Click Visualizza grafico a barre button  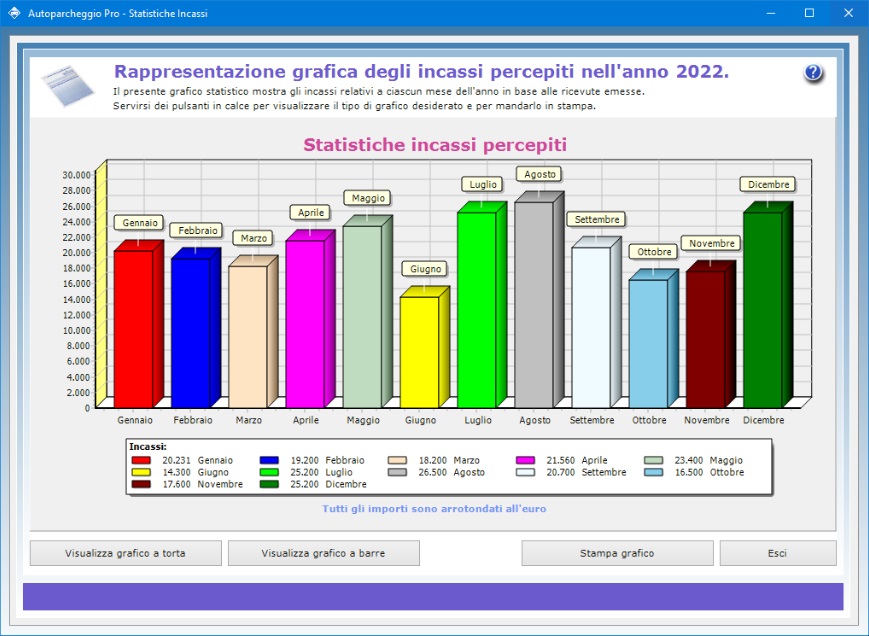click(324, 553)
